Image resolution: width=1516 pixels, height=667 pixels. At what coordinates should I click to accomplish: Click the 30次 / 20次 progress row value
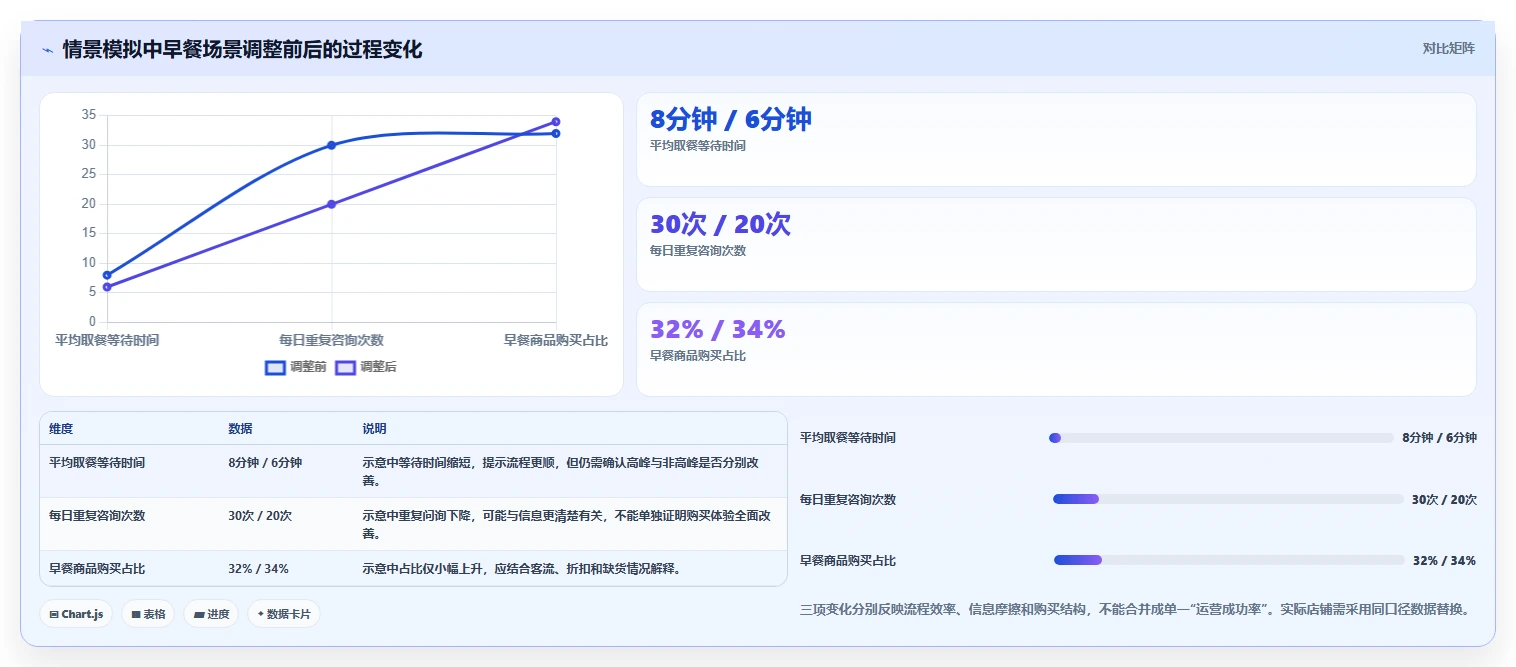(1444, 499)
